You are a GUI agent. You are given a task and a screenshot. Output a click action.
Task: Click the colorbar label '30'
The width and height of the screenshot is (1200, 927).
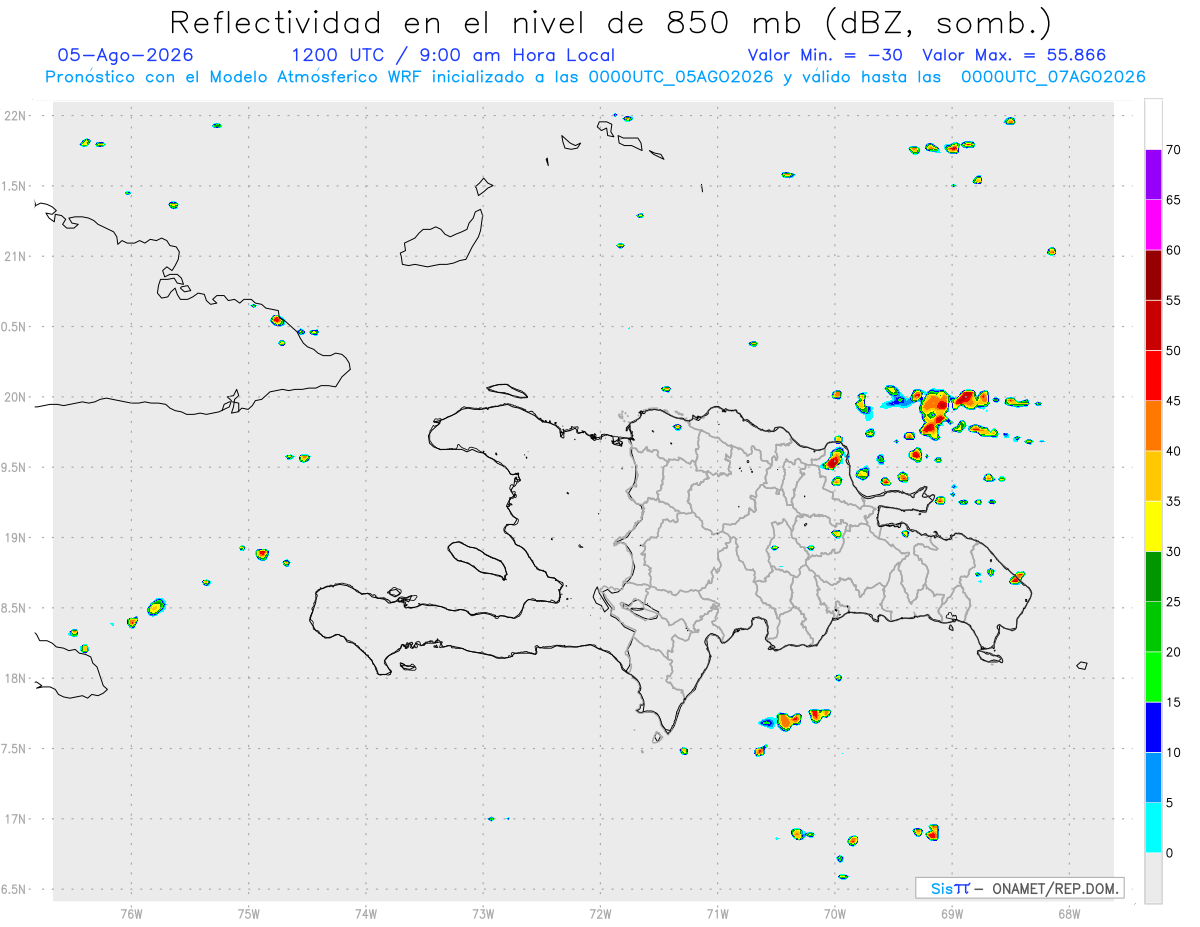pyautogui.click(x=1173, y=552)
